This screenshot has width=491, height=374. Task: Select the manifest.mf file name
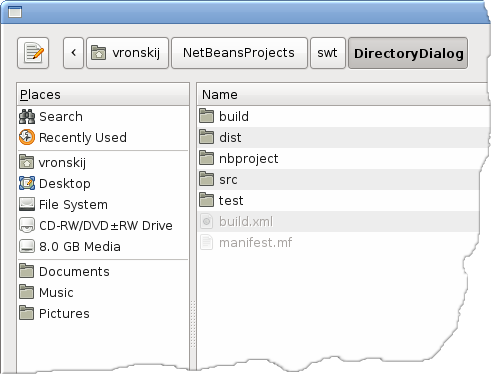tap(255, 242)
